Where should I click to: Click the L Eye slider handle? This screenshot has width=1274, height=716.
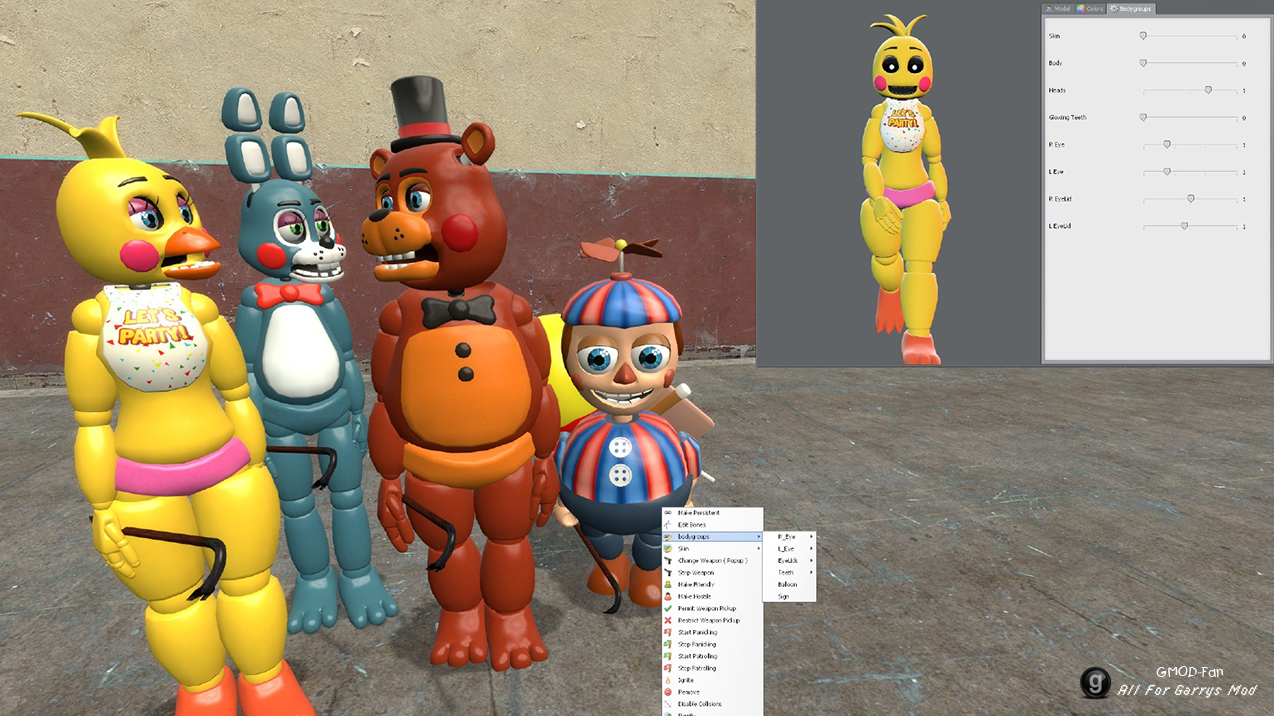point(1167,172)
